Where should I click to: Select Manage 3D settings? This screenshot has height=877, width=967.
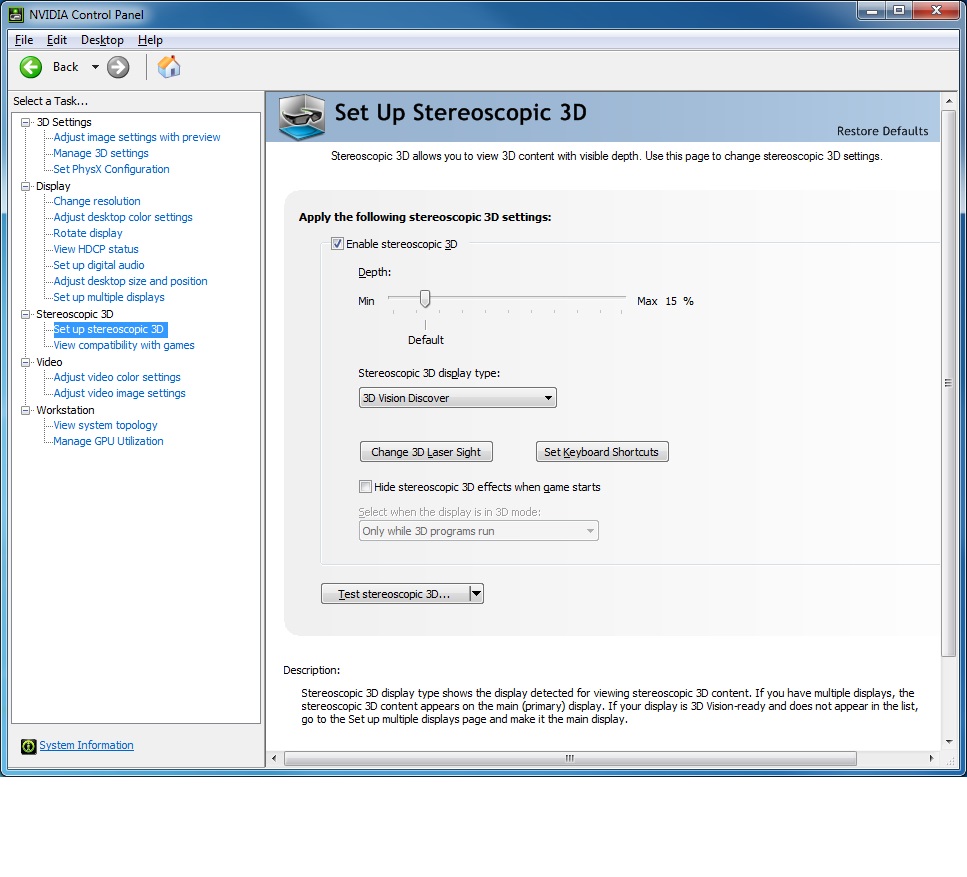coord(101,153)
